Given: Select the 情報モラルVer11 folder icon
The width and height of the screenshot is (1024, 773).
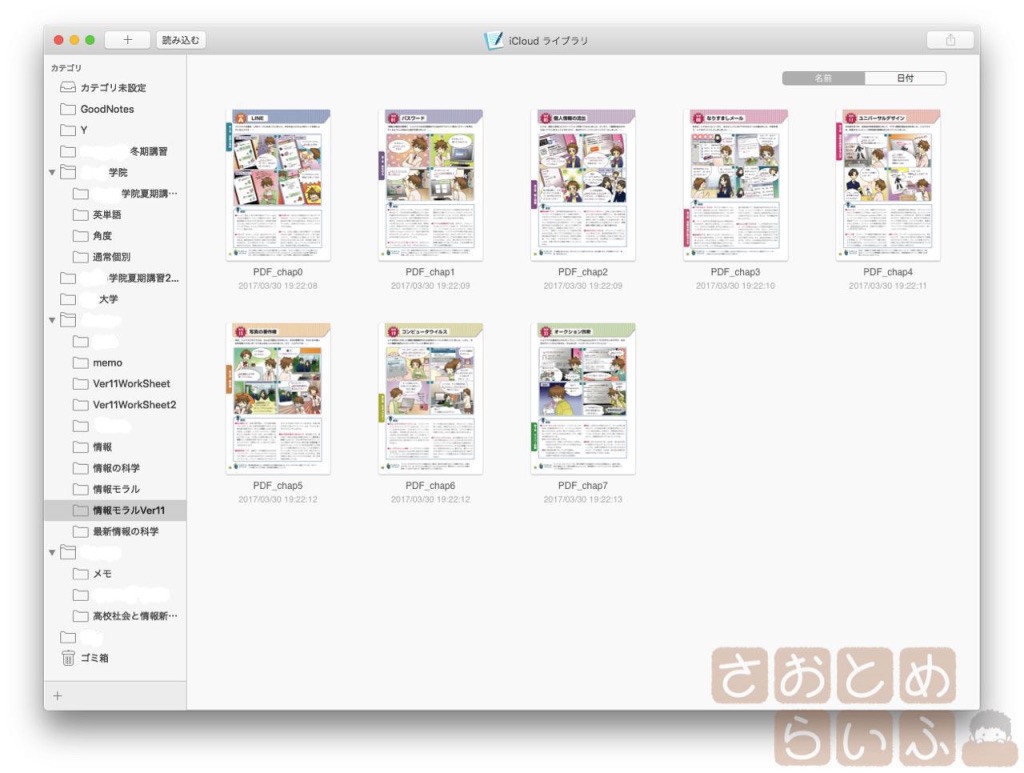Looking at the screenshot, I should [x=81, y=510].
